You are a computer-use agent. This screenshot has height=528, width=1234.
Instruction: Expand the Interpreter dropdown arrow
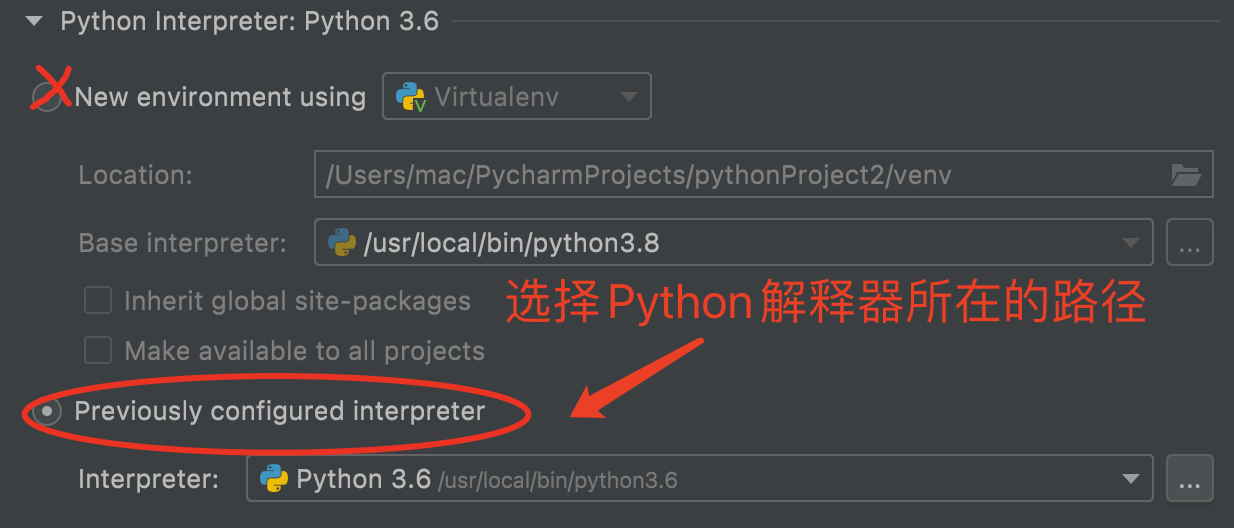pyautogui.click(x=1131, y=479)
